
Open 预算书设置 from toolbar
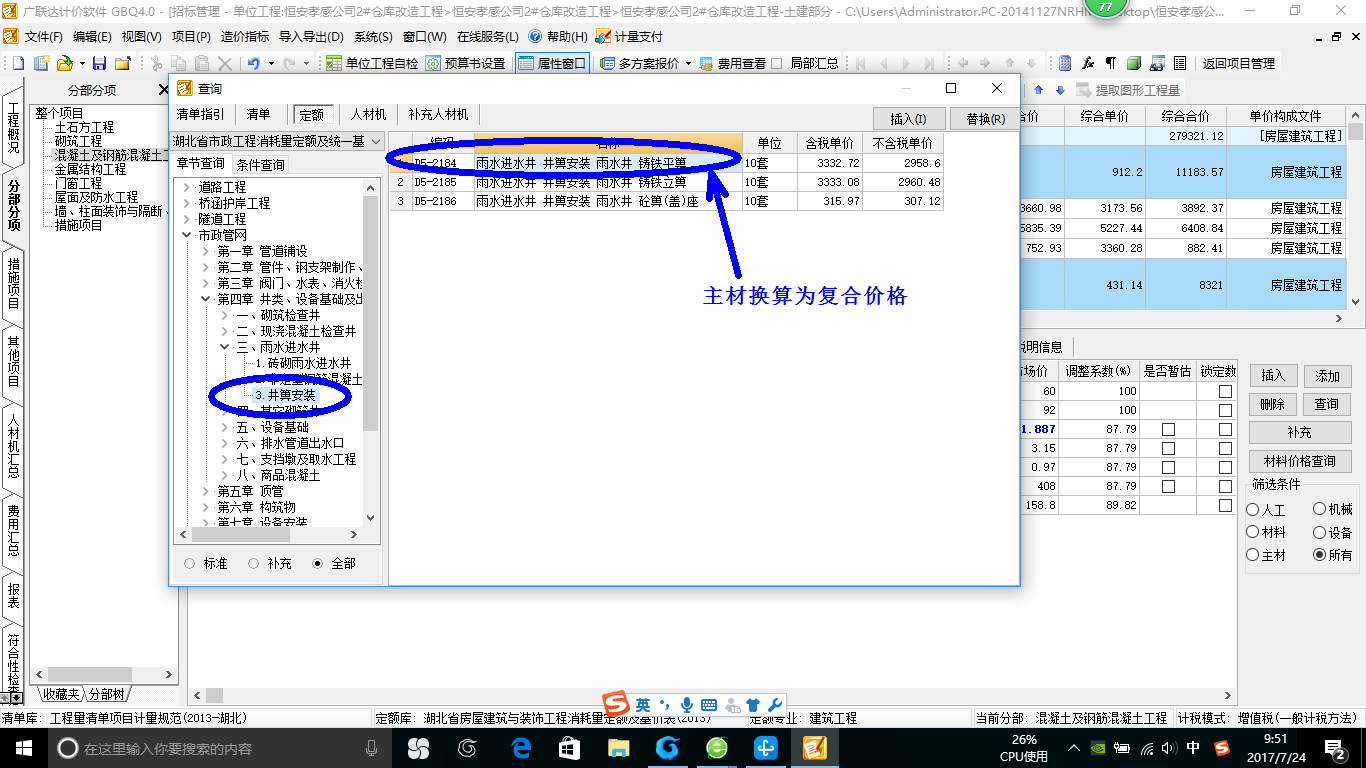(x=465, y=63)
